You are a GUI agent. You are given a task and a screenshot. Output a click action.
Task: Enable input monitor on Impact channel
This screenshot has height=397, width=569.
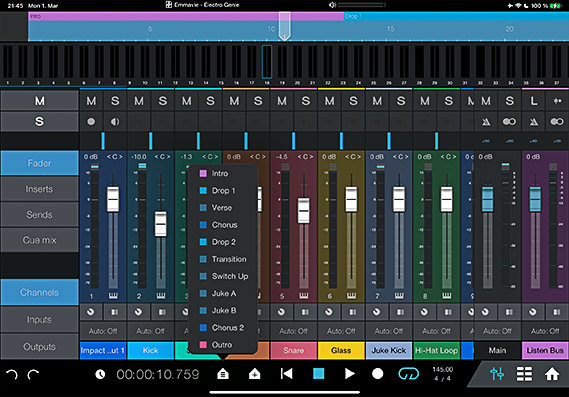click(115, 122)
